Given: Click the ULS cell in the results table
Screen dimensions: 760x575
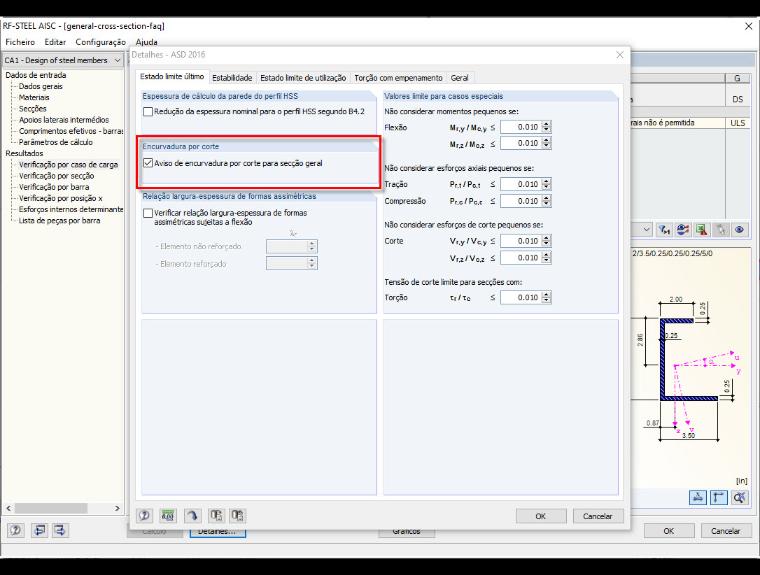Looking at the screenshot, I should tap(738, 123).
